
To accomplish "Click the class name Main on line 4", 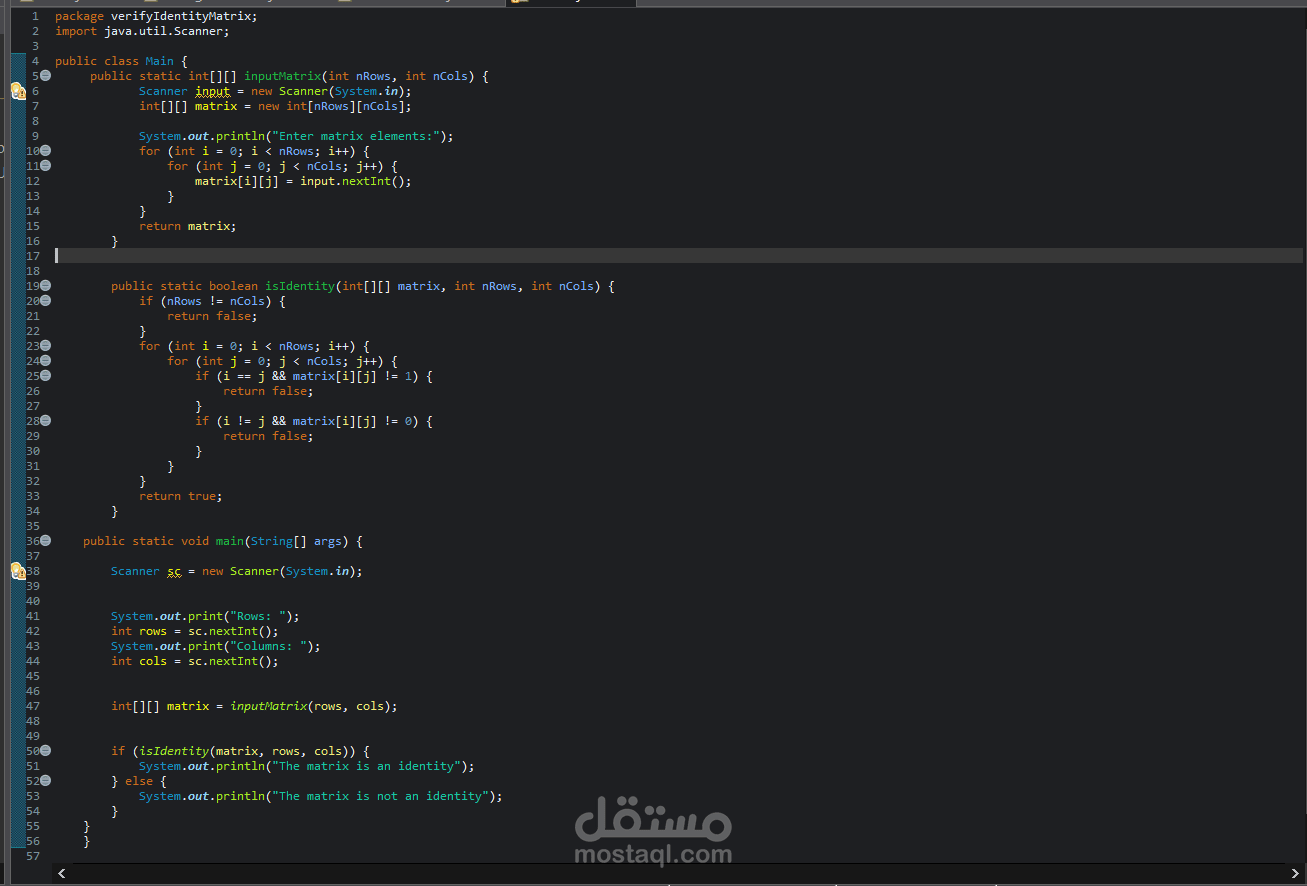I will (159, 61).
